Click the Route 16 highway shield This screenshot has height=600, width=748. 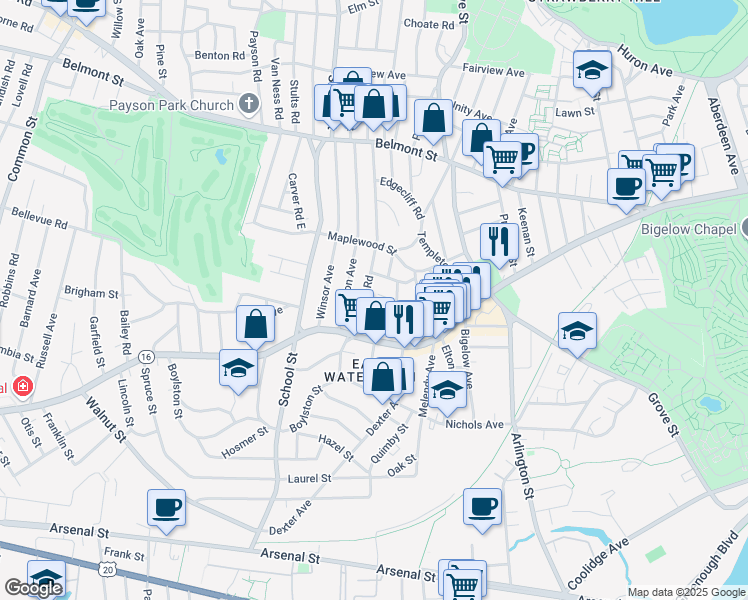tap(146, 356)
